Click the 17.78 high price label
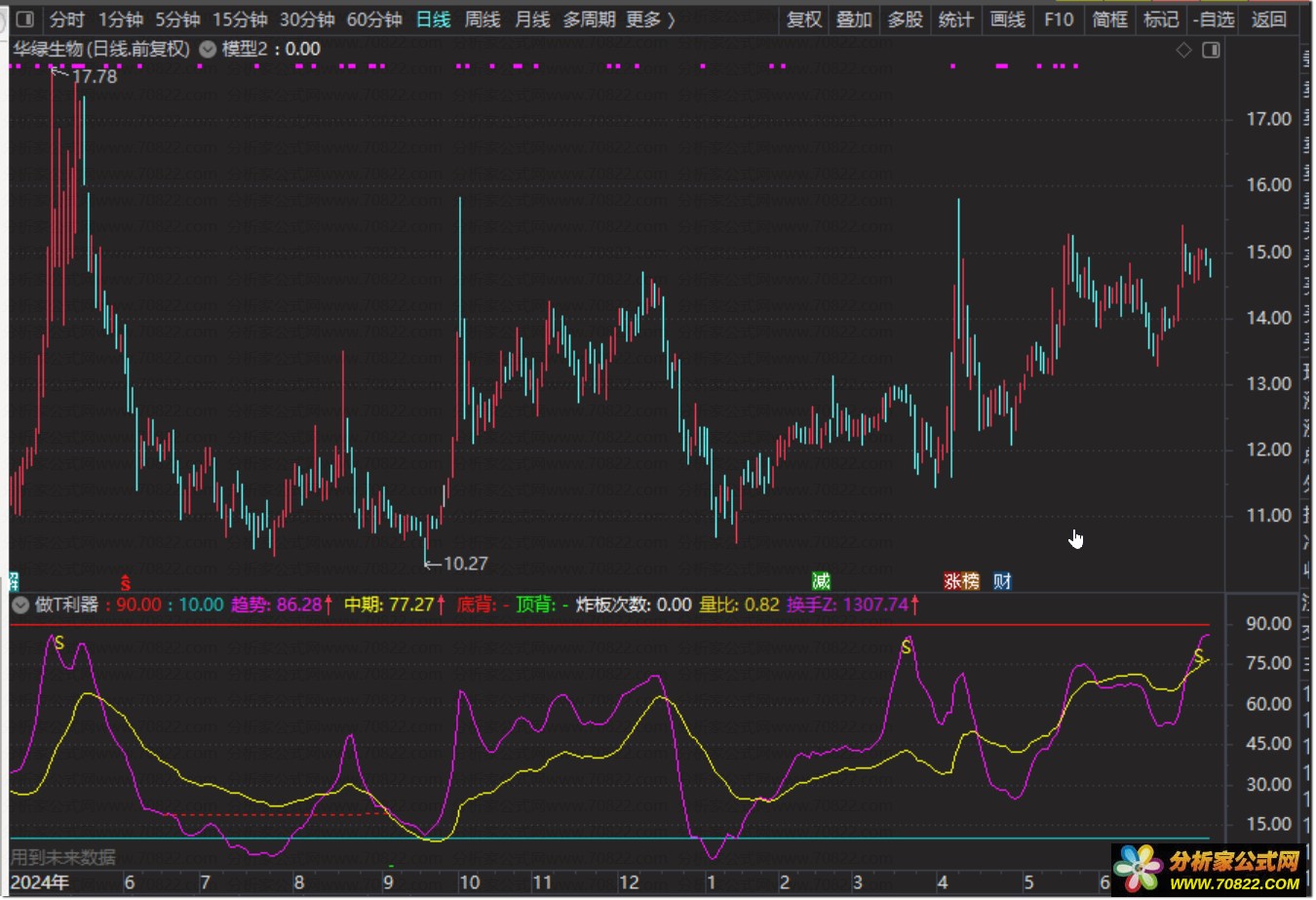The height and width of the screenshot is (900, 1316). (x=94, y=76)
